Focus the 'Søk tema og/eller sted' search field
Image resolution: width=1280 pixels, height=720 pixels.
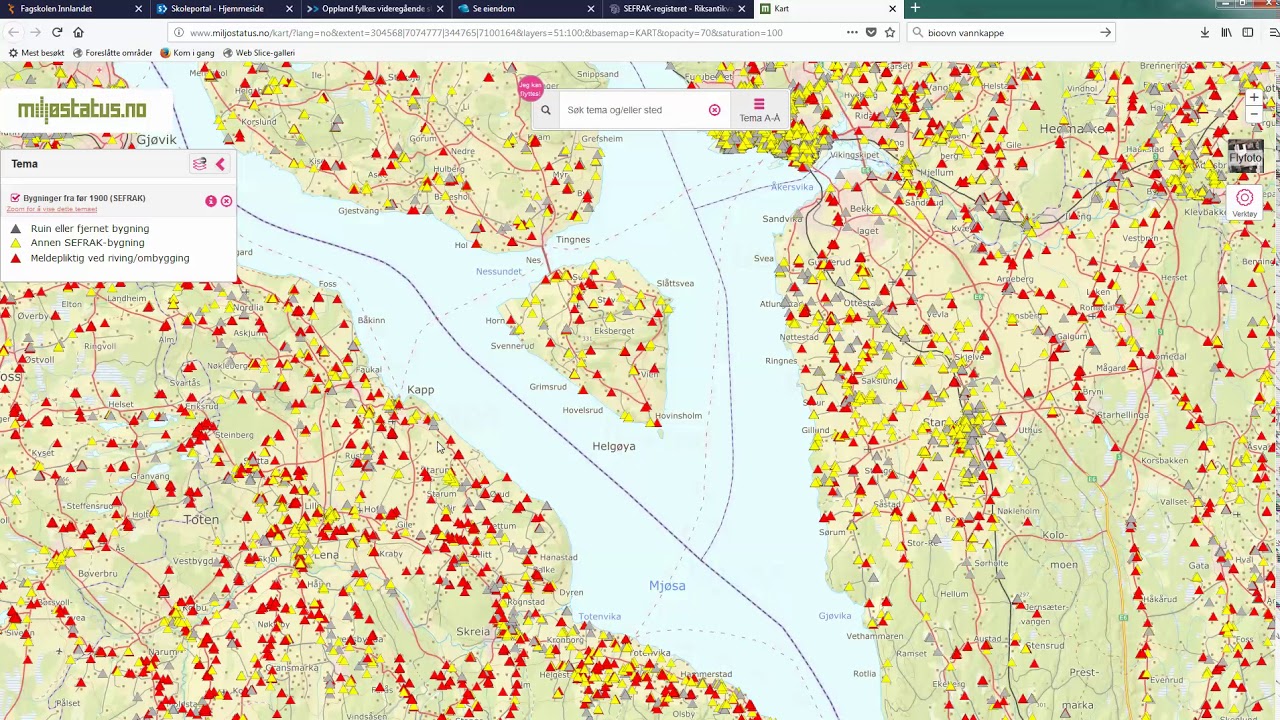630,110
